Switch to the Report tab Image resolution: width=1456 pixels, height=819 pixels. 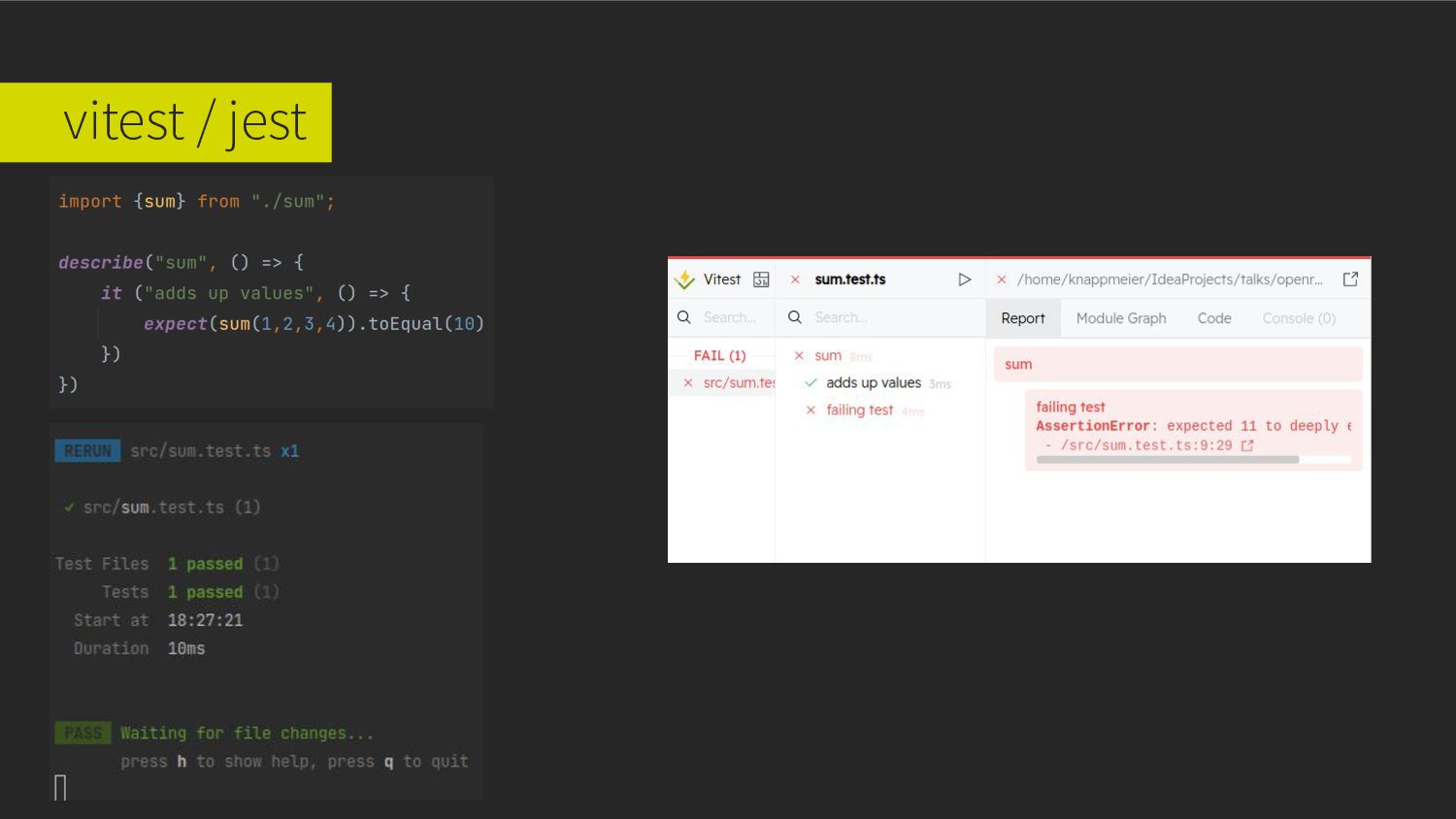tap(1023, 318)
